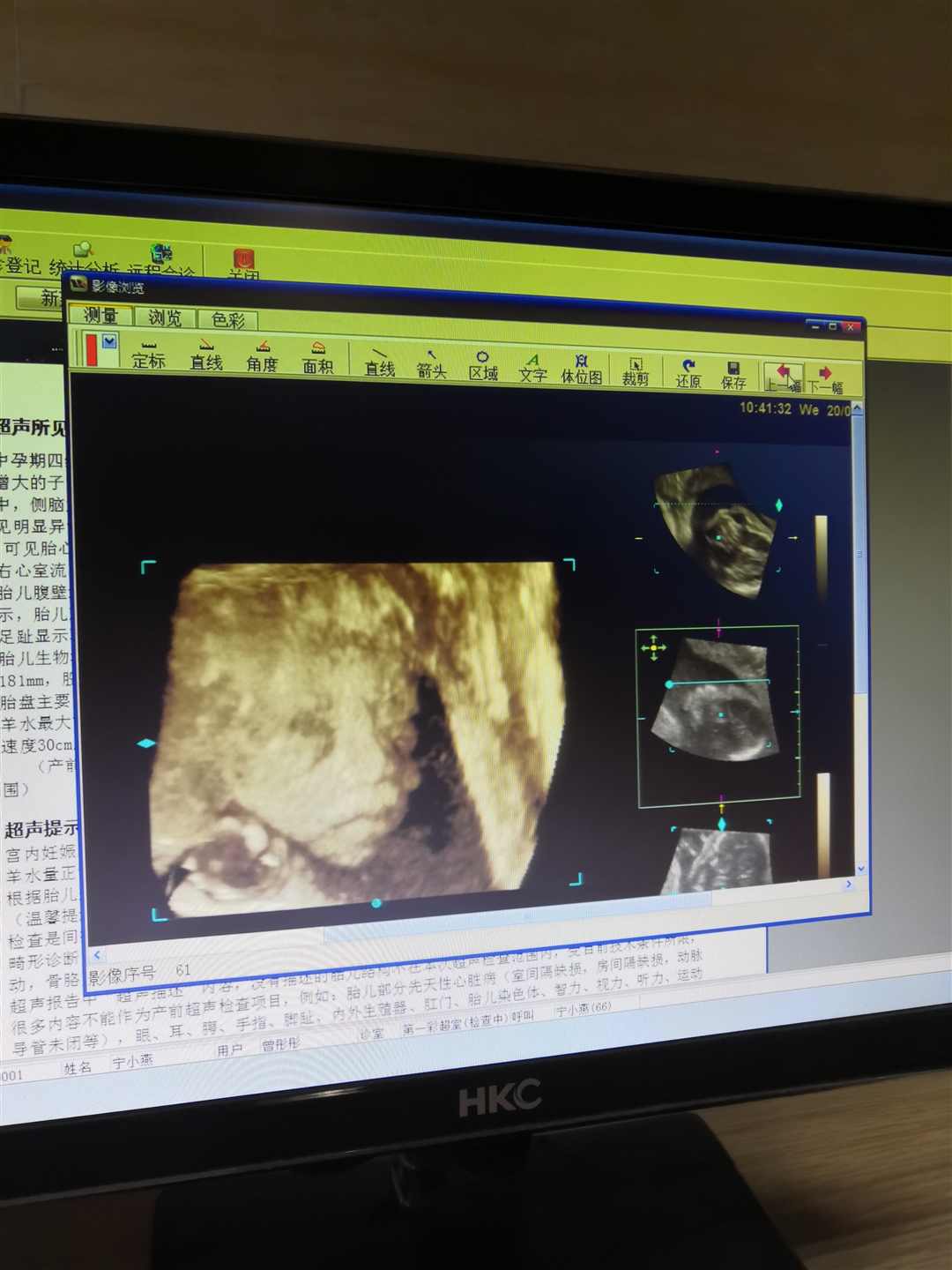Select the 裁剪 crop tool
Viewport: 952px width, 1270px height.
636,372
